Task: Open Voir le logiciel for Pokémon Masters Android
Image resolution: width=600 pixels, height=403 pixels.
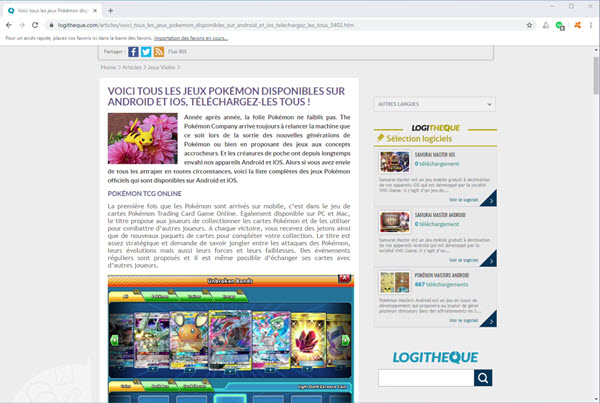Action: [x=463, y=321]
